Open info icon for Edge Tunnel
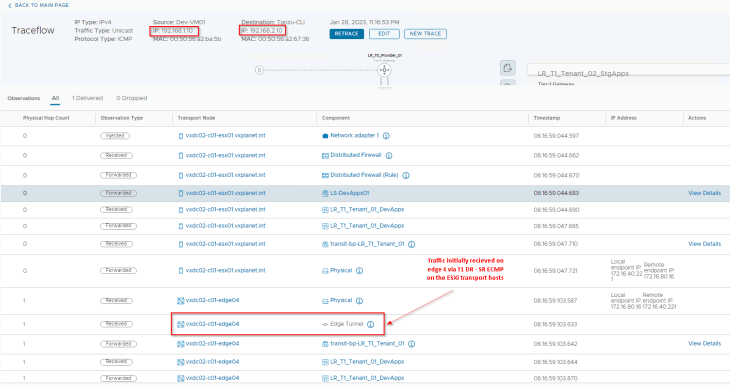This screenshot has height=385, width=730. click(x=371, y=324)
